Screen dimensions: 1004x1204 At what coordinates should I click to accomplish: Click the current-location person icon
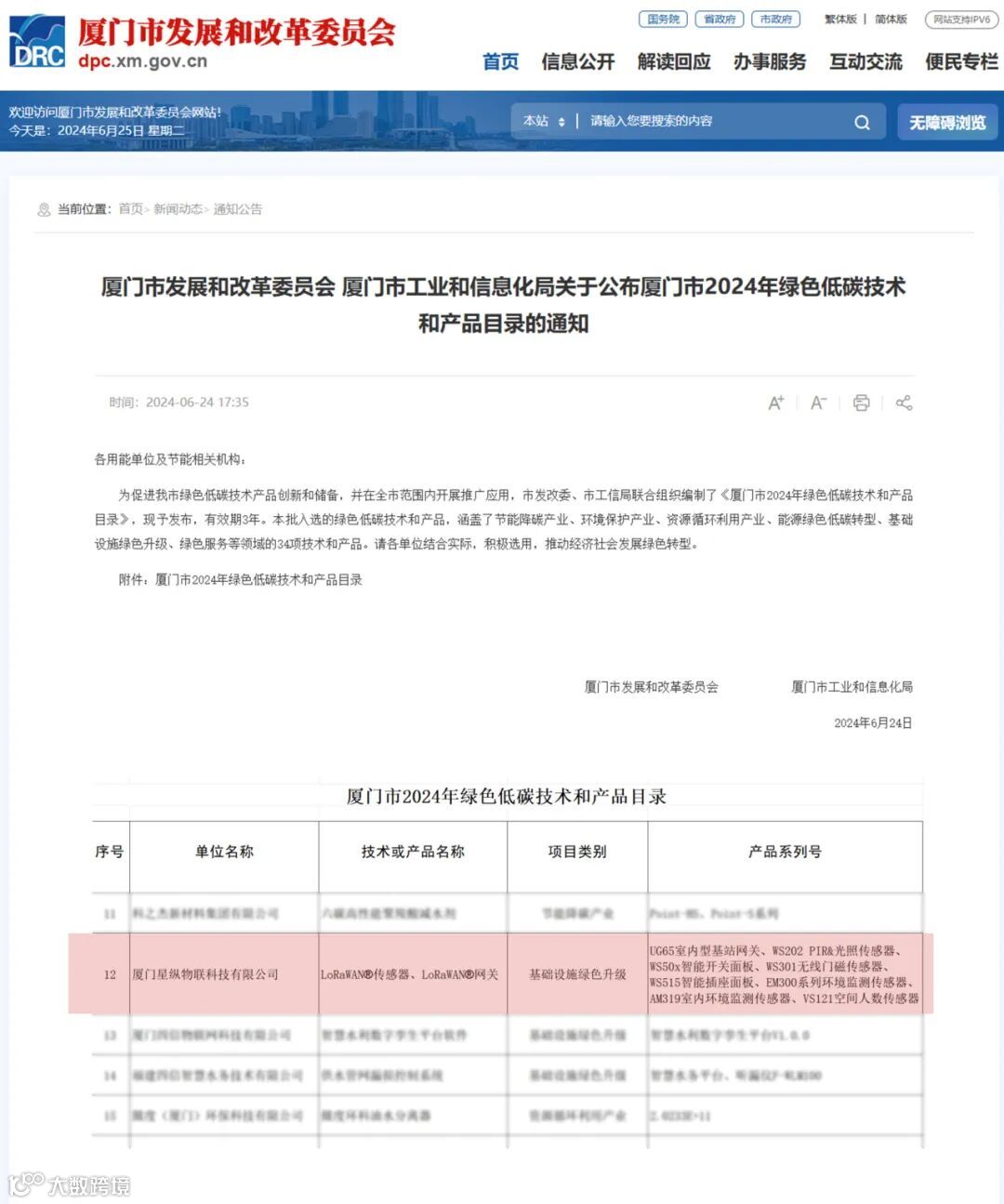click(x=44, y=209)
